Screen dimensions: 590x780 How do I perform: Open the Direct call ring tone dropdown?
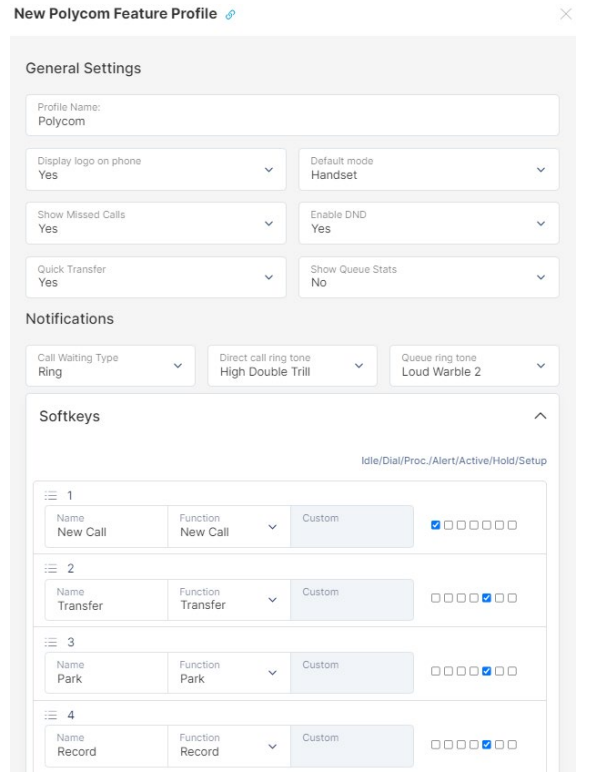pos(293,366)
